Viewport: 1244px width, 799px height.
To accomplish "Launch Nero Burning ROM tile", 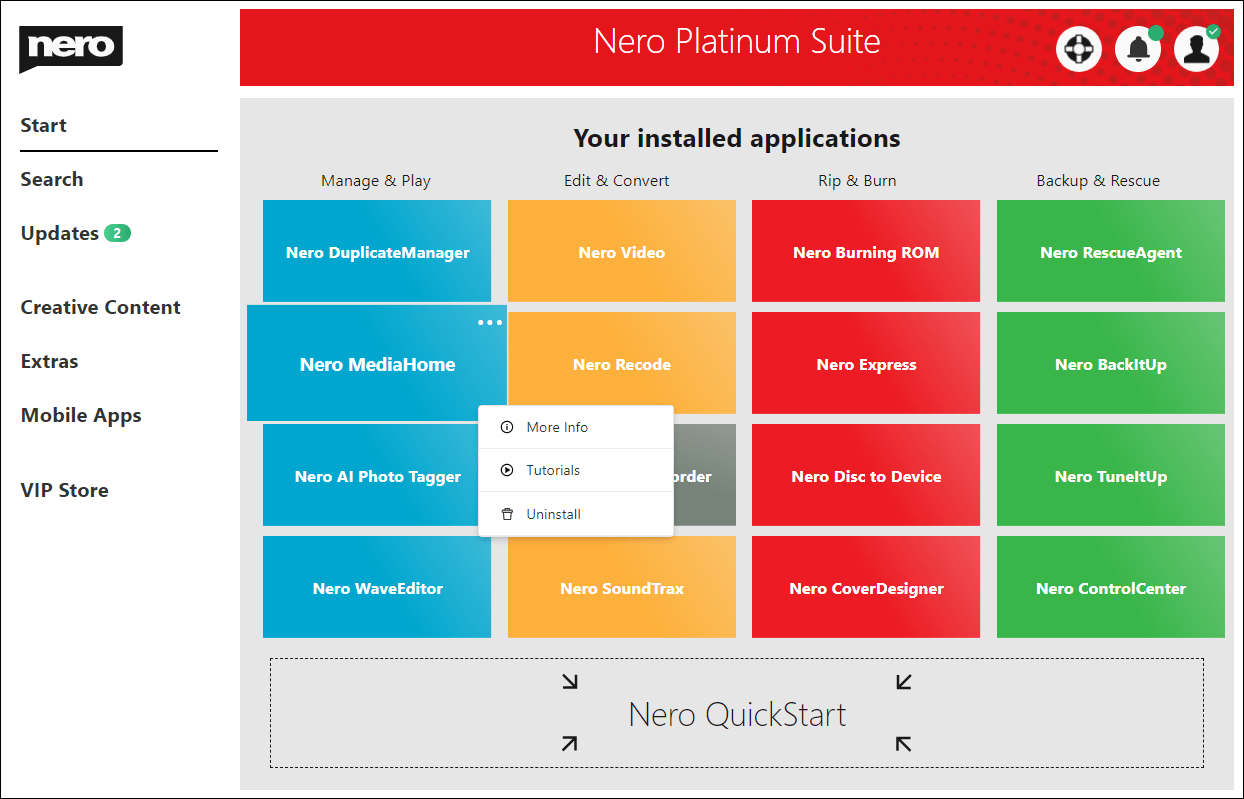I will click(866, 251).
